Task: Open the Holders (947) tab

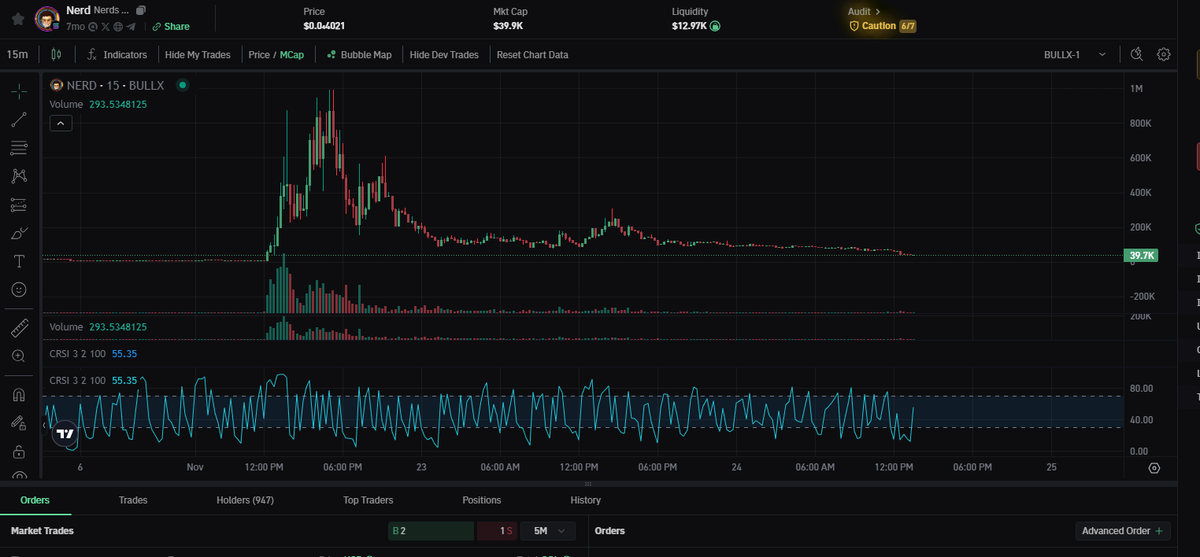Action: pos(245,500)
